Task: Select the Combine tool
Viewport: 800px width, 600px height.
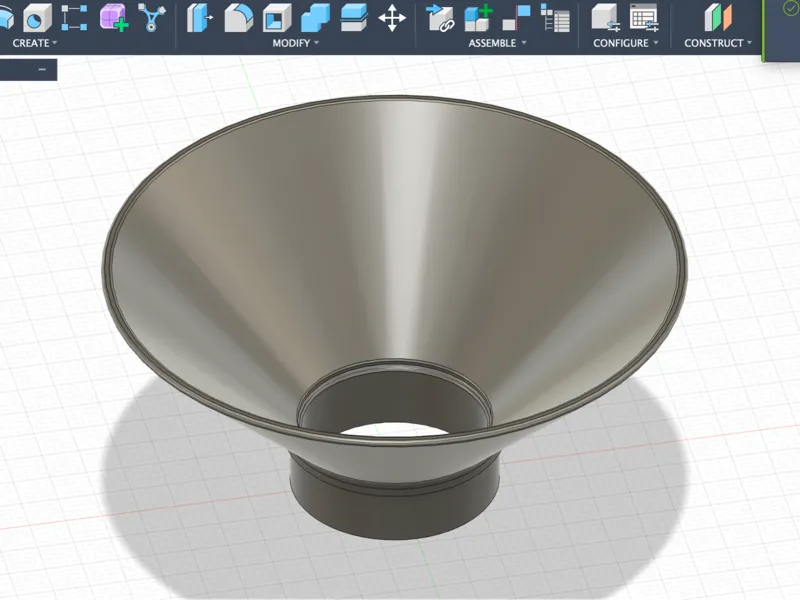Action: pos(315,17)
